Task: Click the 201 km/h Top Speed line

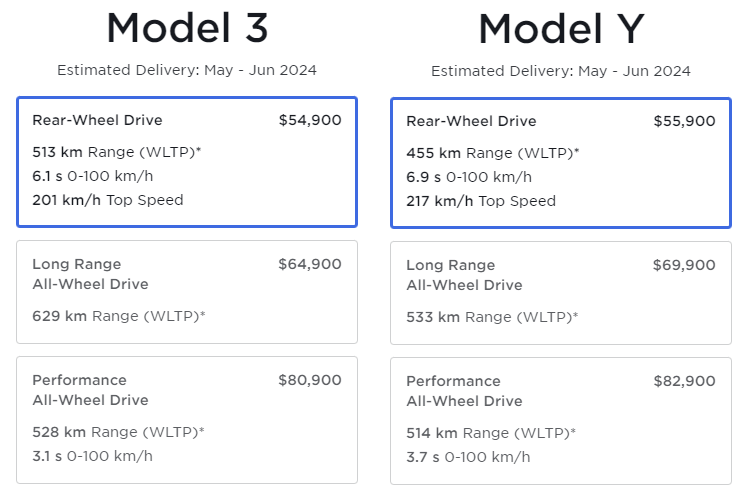Action: [x=108, y=200]
